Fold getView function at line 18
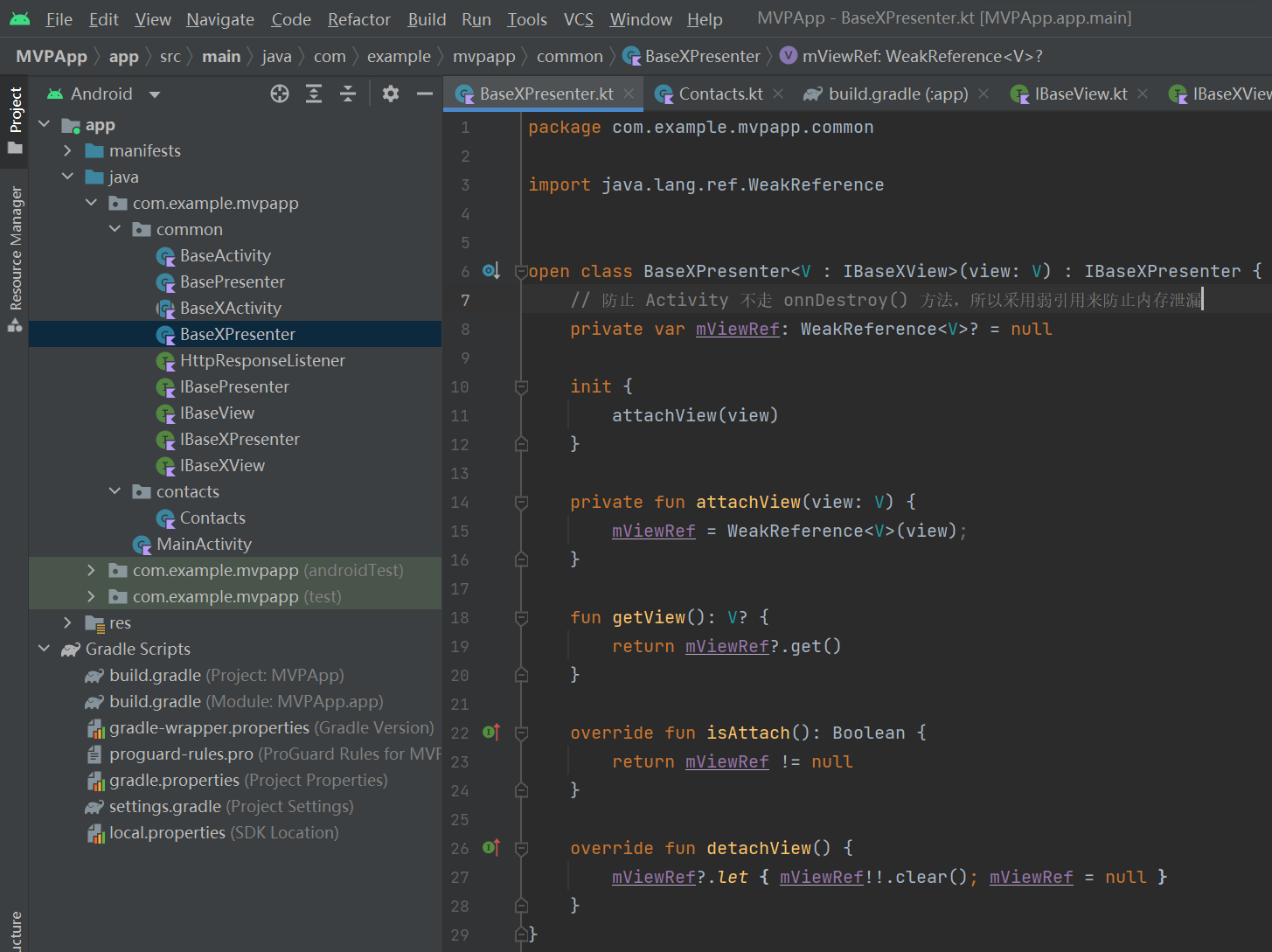This screenshot has height=952, width=1272. click(x=522, y=617)
